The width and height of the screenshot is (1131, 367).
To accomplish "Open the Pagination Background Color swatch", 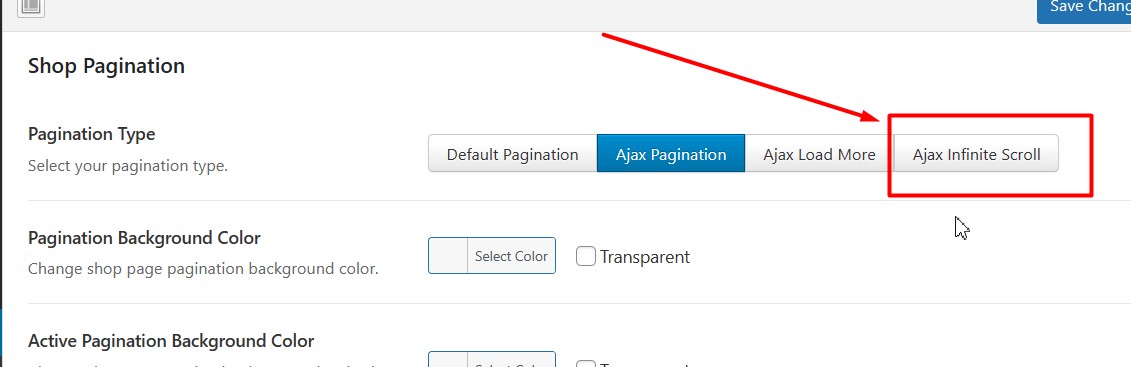I will click(x=448, y=255).
